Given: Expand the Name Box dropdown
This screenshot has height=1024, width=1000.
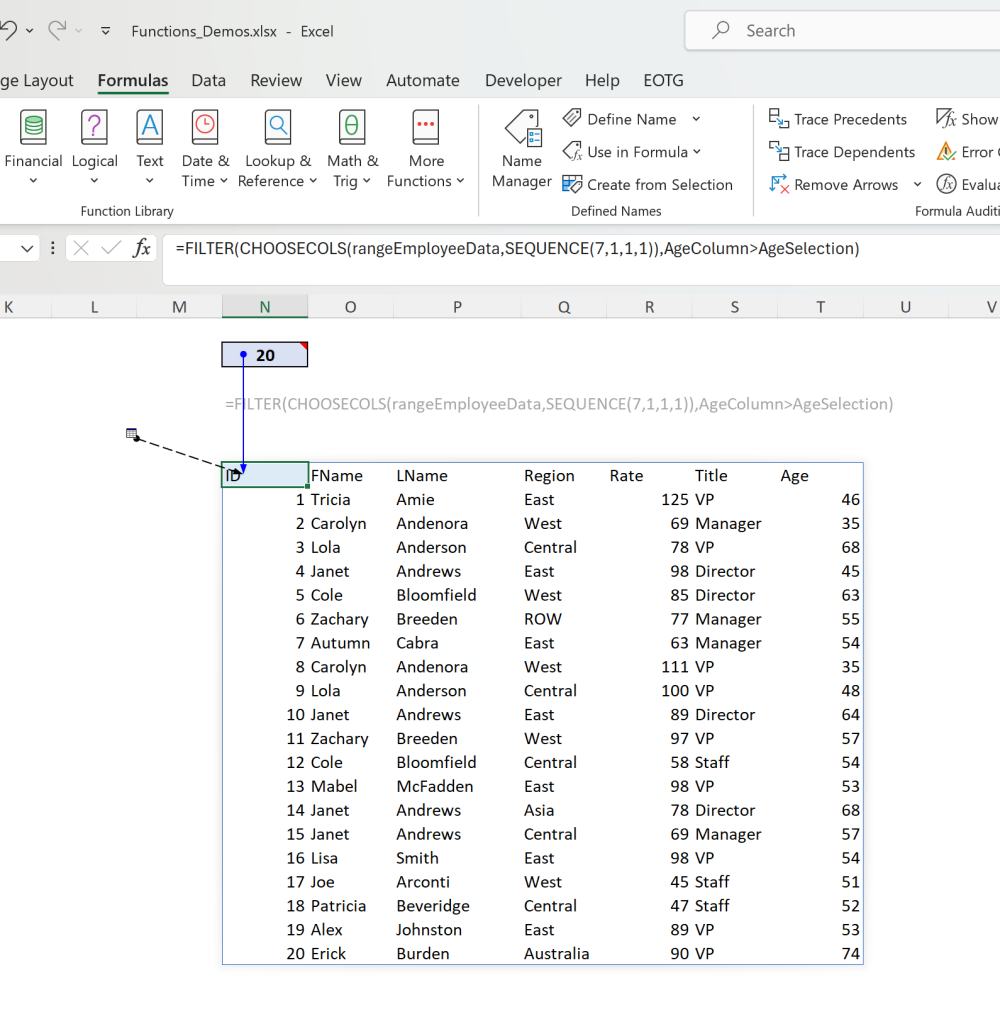Looking at the screenshot, I should pos(27,248).
